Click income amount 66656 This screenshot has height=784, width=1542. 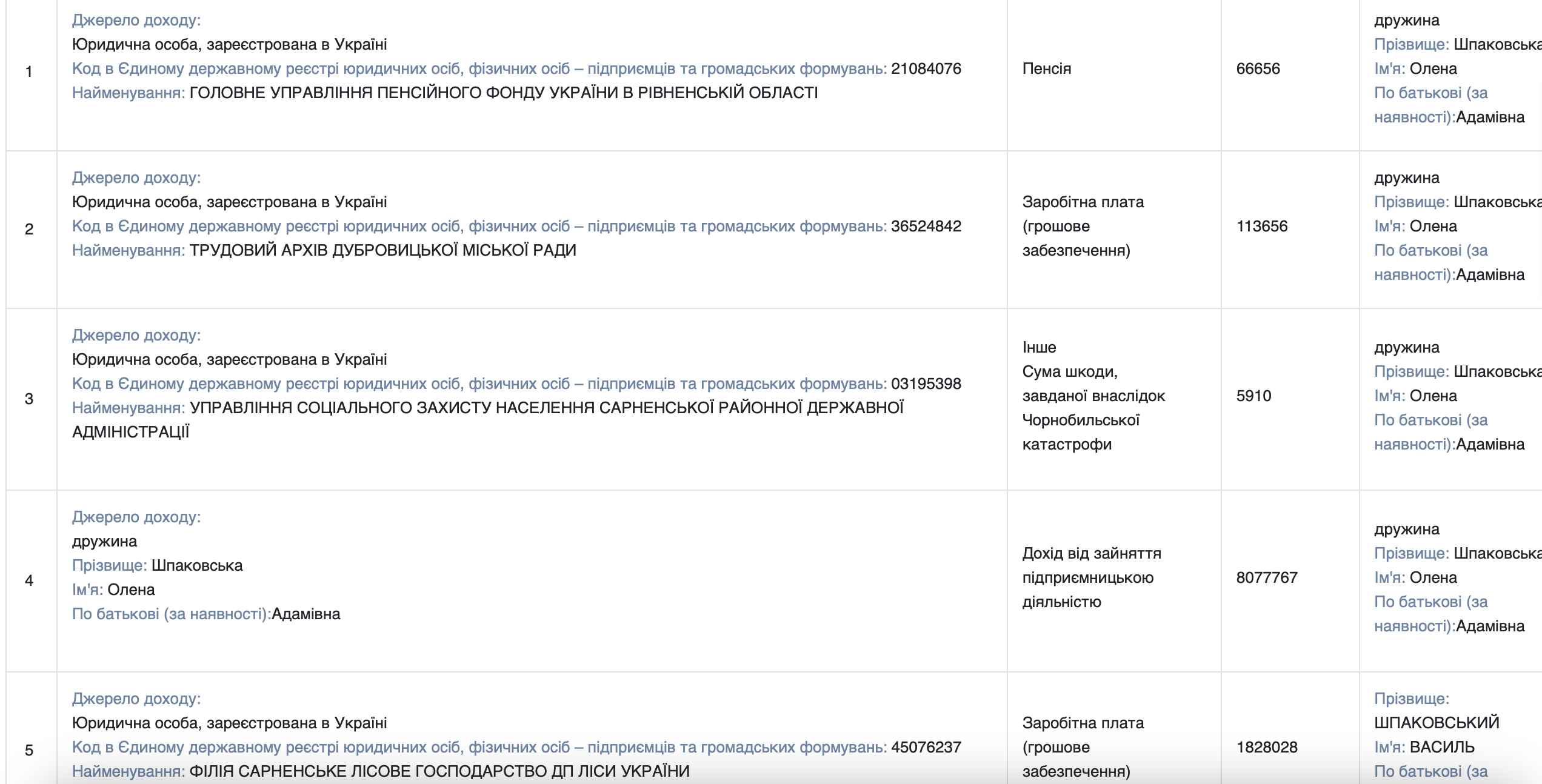[x=1258, y=69]
